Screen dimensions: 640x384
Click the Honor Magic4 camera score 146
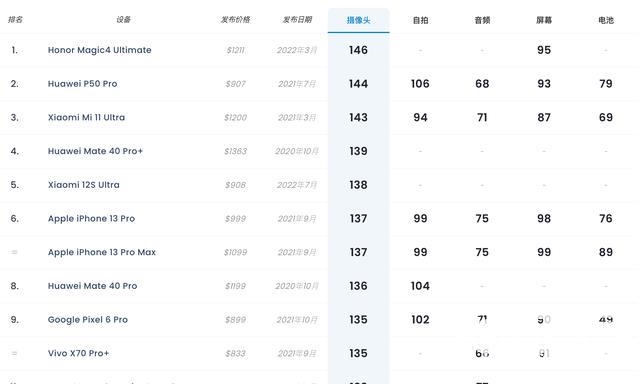click(x=358, y=50)
